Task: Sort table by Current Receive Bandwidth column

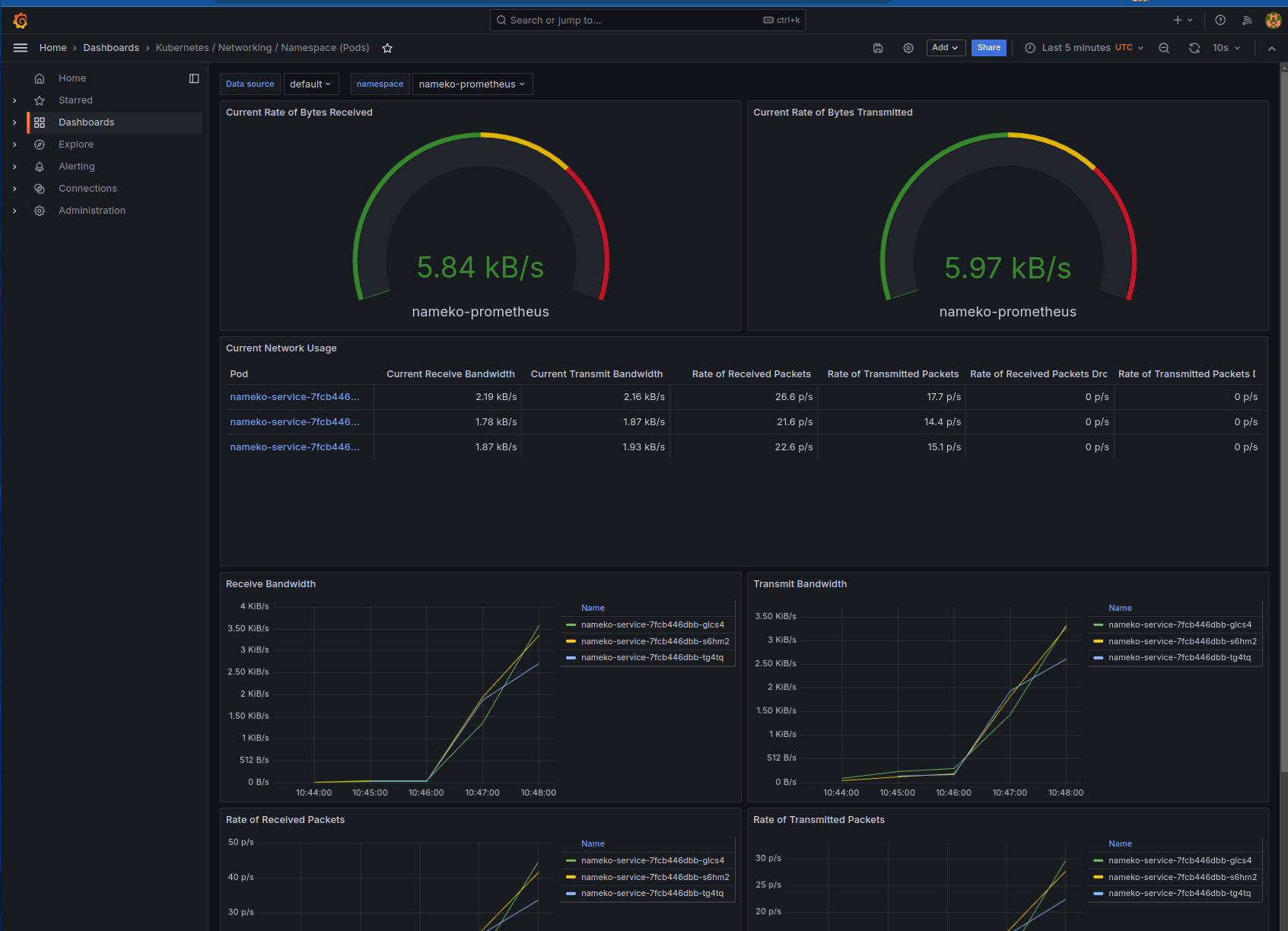Action: pyautogui.click(x=450, y=374)
